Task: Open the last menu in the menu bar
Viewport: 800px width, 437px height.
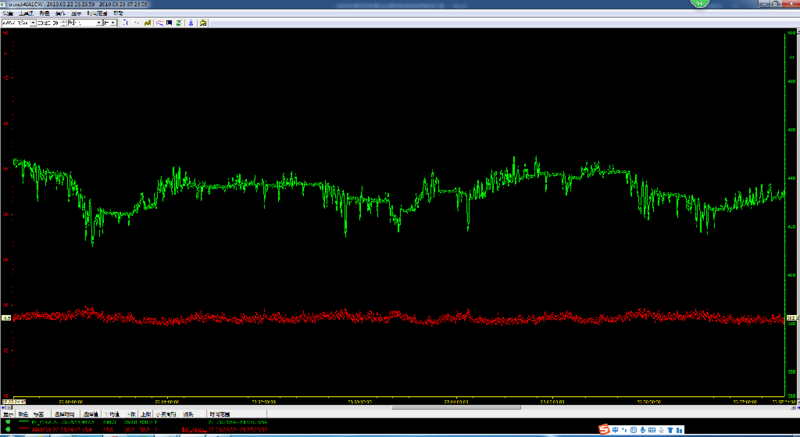Action: [x=118, y=13]
